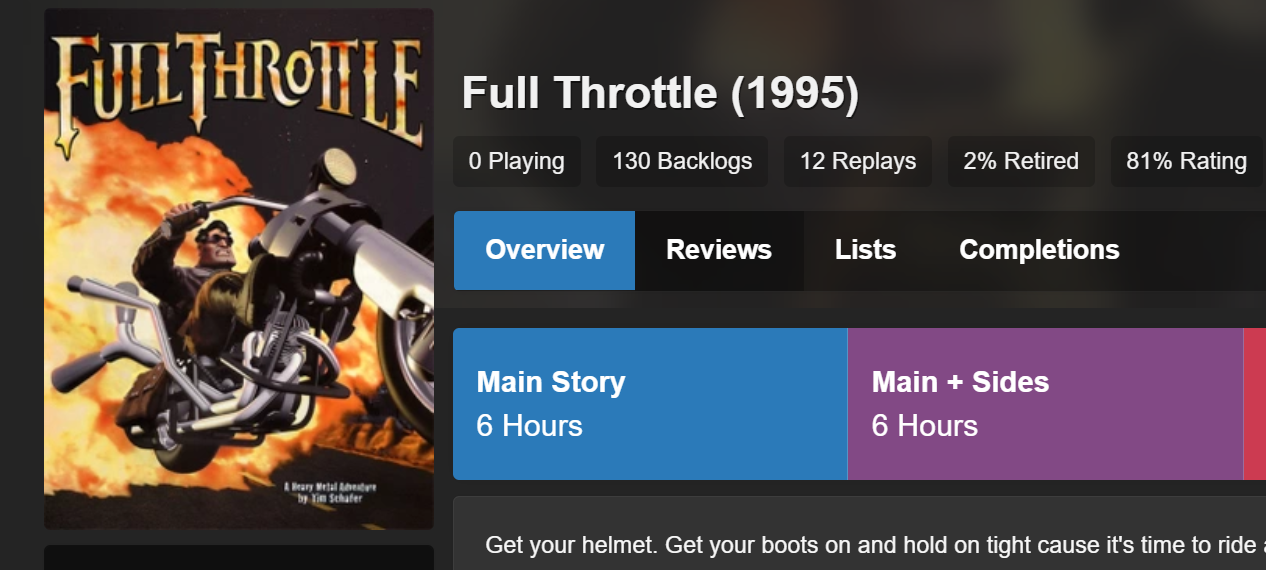This screenshot has height=570, width=1266.
Task: Click the Full Throttle (1995) title
Action: coord(660,94)
